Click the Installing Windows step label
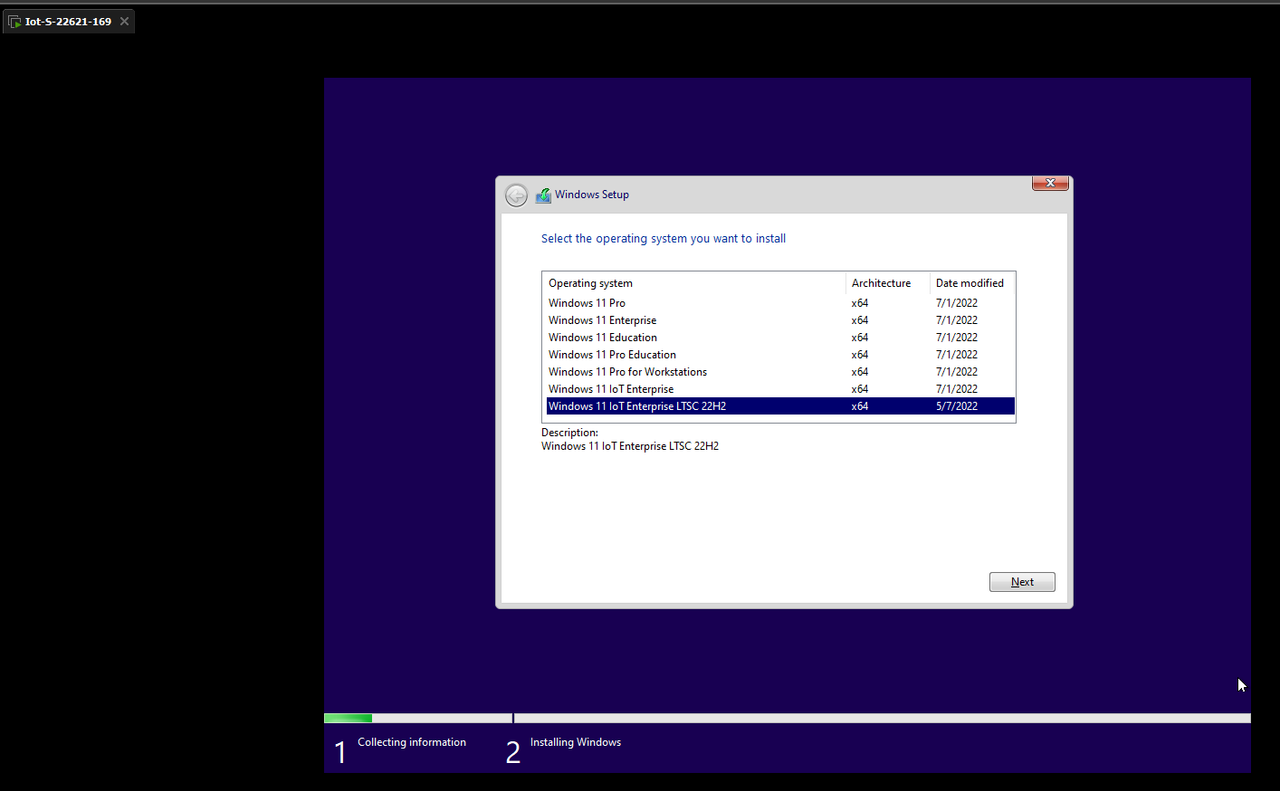 click(x=575, y=742)
